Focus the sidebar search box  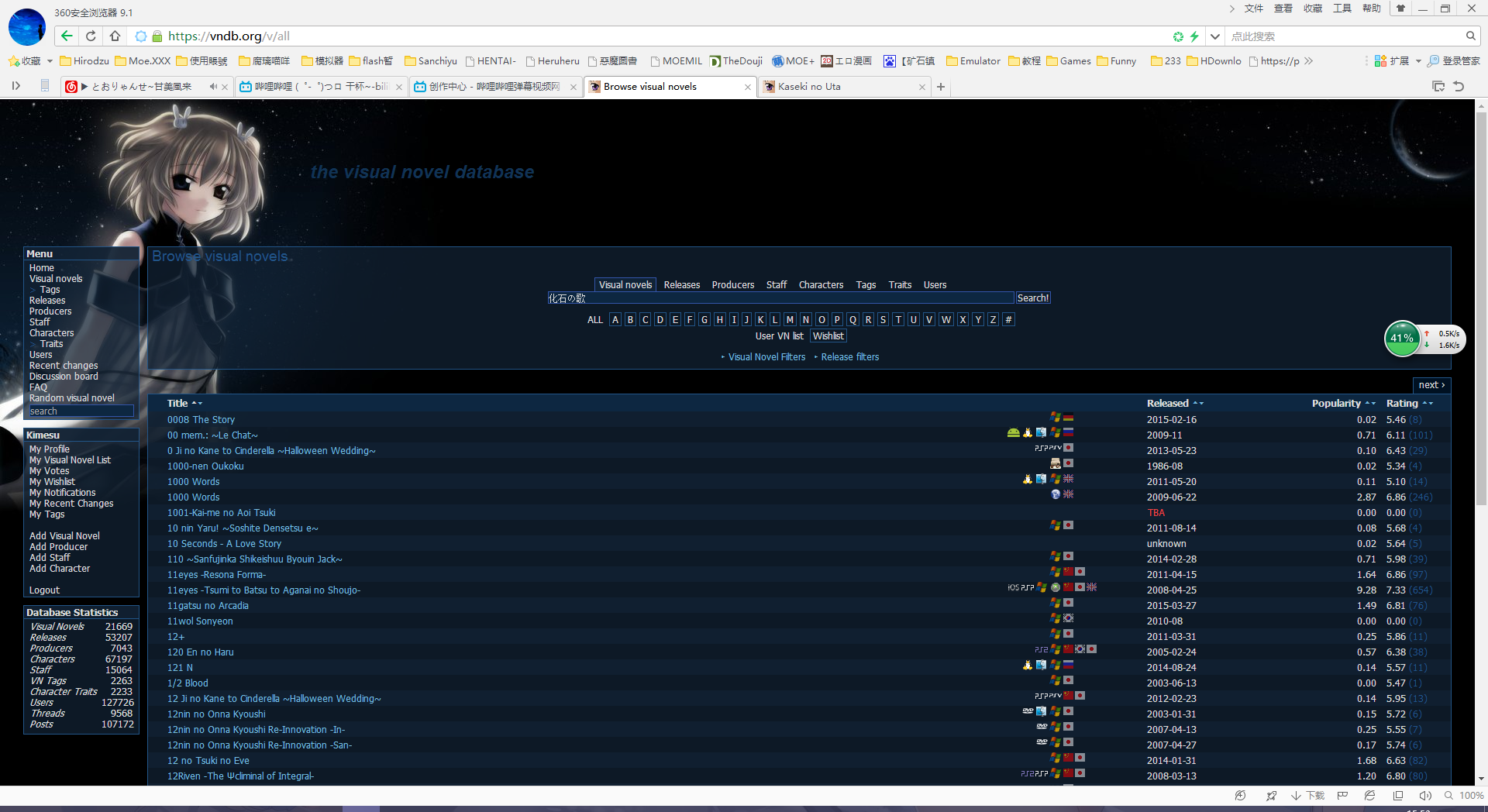(81, 411)
